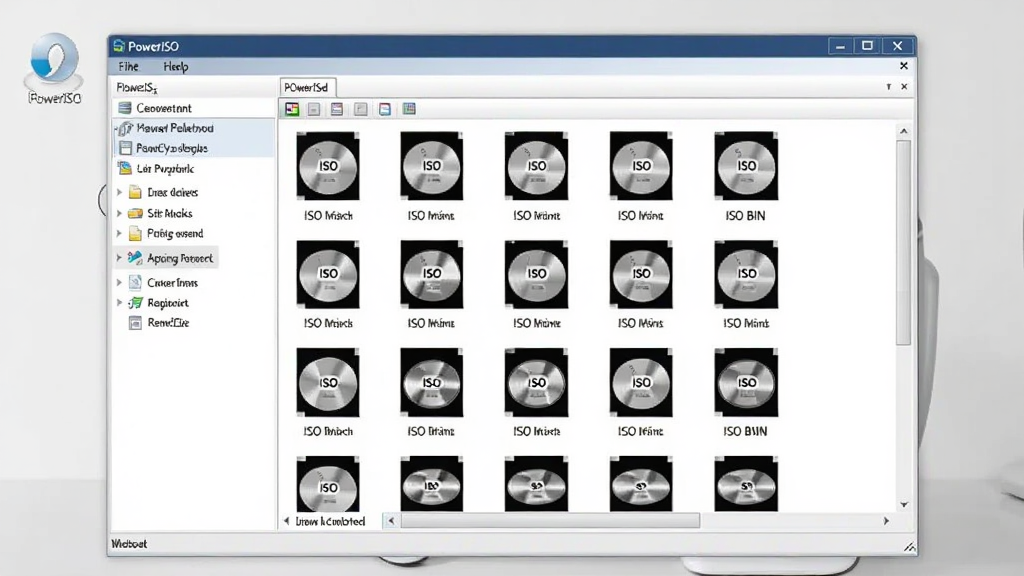Select the fourth ISO disc in the top row
1024x576 pixels.
641,166
